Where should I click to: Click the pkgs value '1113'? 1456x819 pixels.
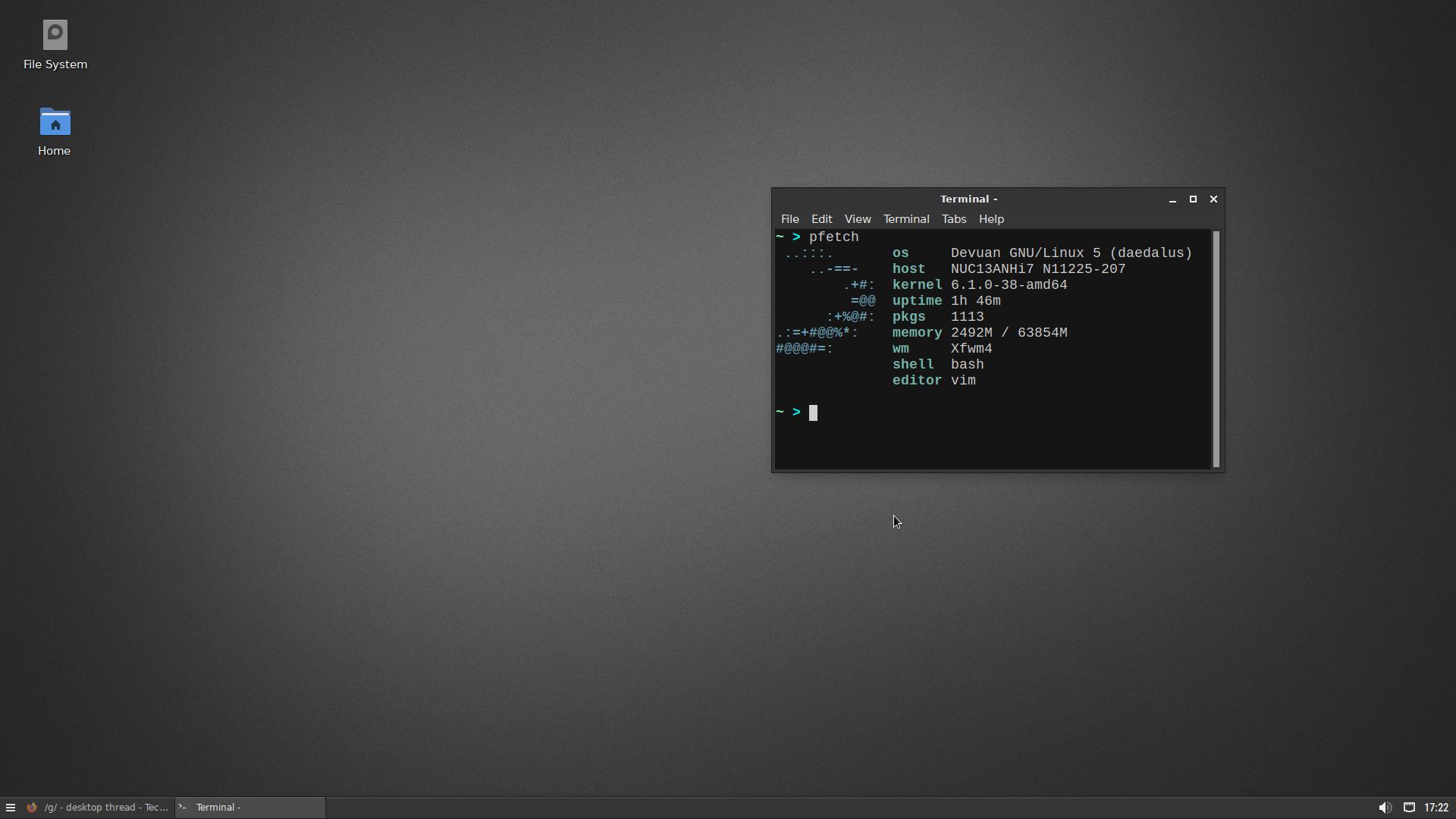pos(967,317)
